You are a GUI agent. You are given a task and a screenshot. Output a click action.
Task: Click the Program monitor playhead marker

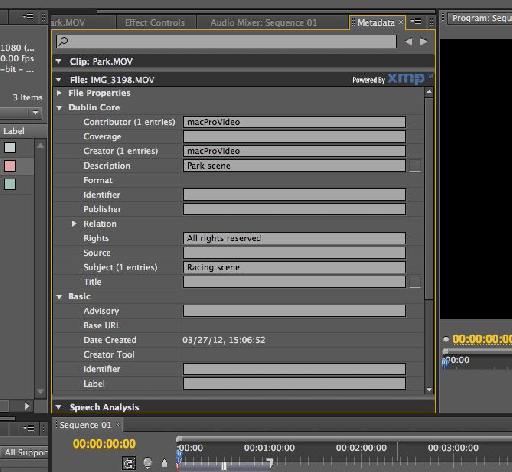445,361
